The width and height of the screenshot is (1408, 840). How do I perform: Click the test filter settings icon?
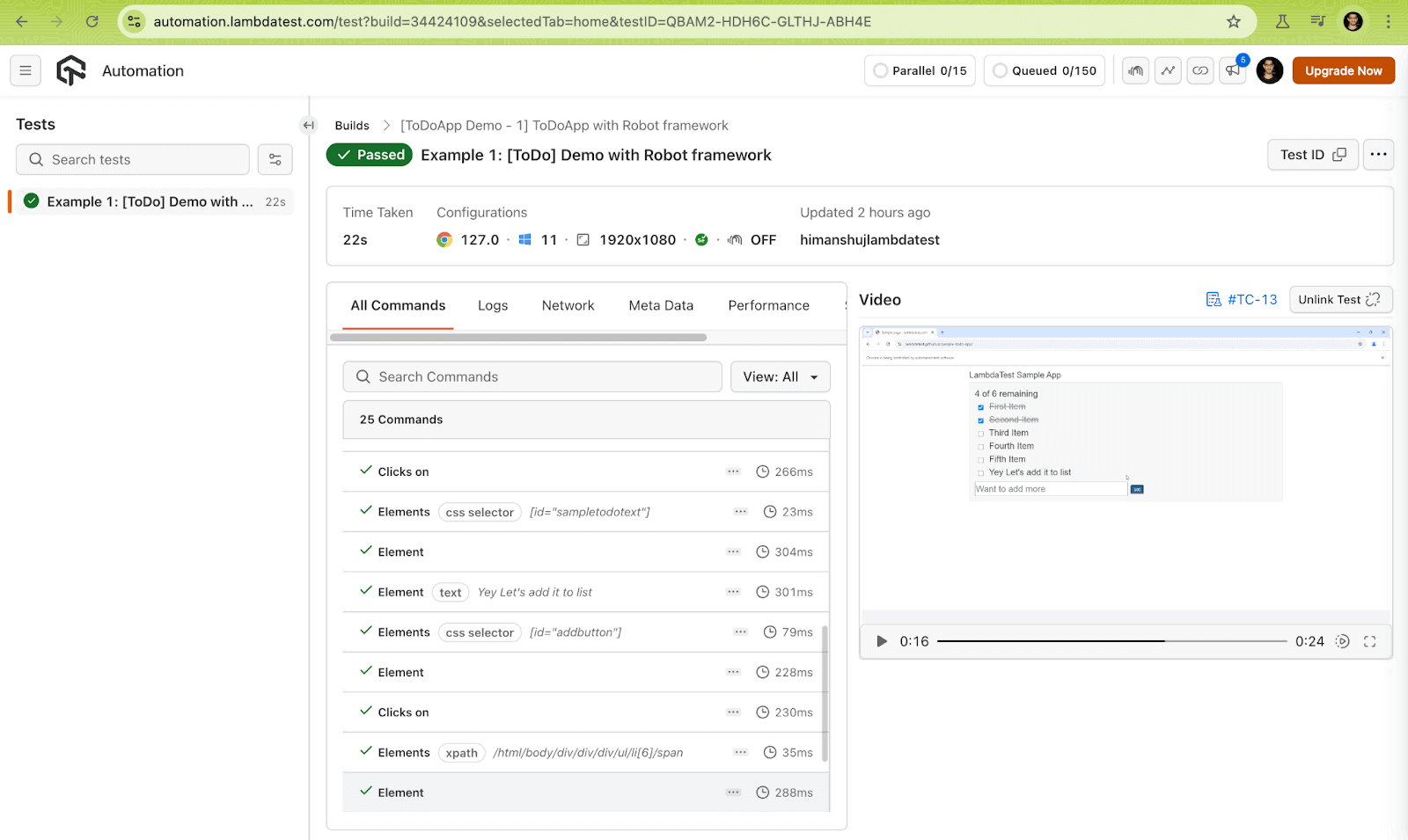[x=275, y=159]
